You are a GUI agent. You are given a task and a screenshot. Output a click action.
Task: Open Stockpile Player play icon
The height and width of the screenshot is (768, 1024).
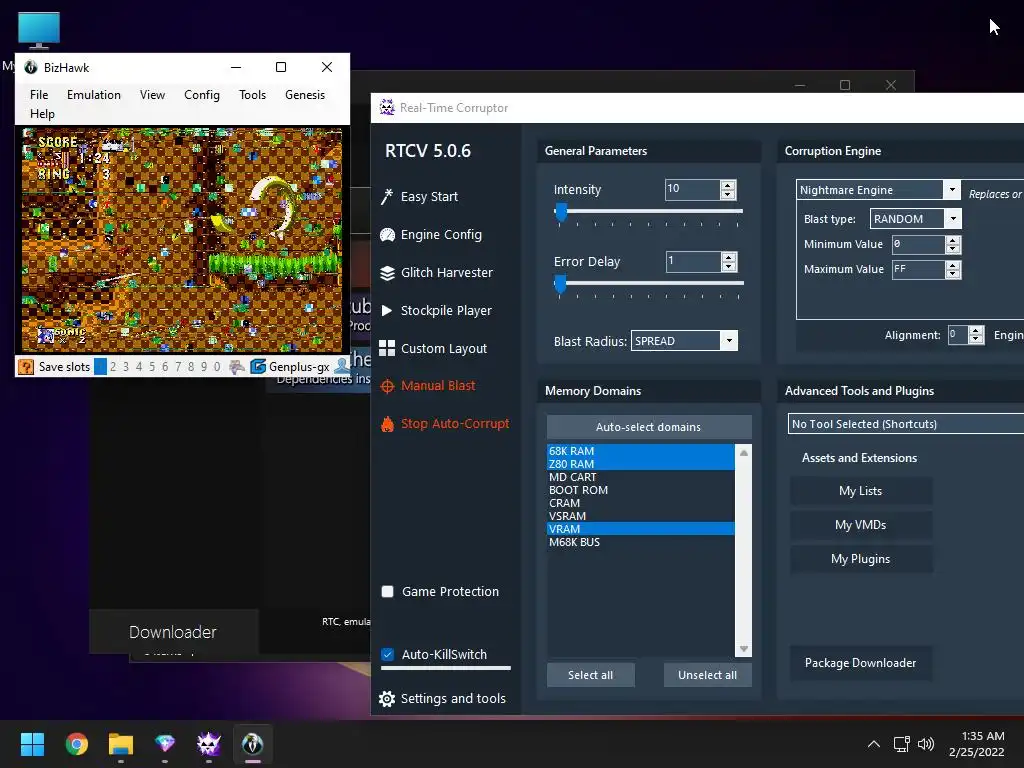pos(387,310)
